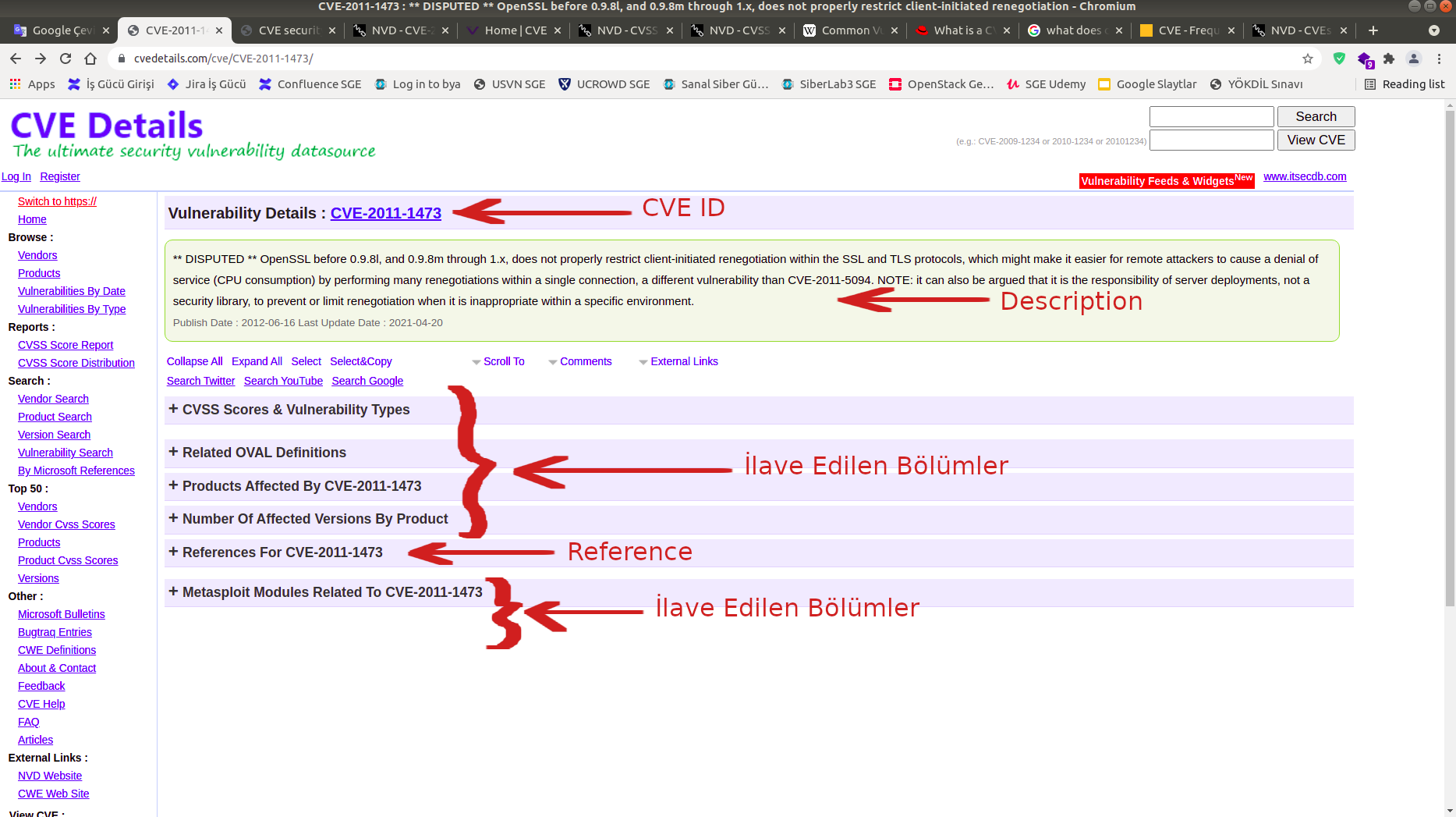1456x817 pixels.
Task: Open the Reading list
Action: [1405, 84]
